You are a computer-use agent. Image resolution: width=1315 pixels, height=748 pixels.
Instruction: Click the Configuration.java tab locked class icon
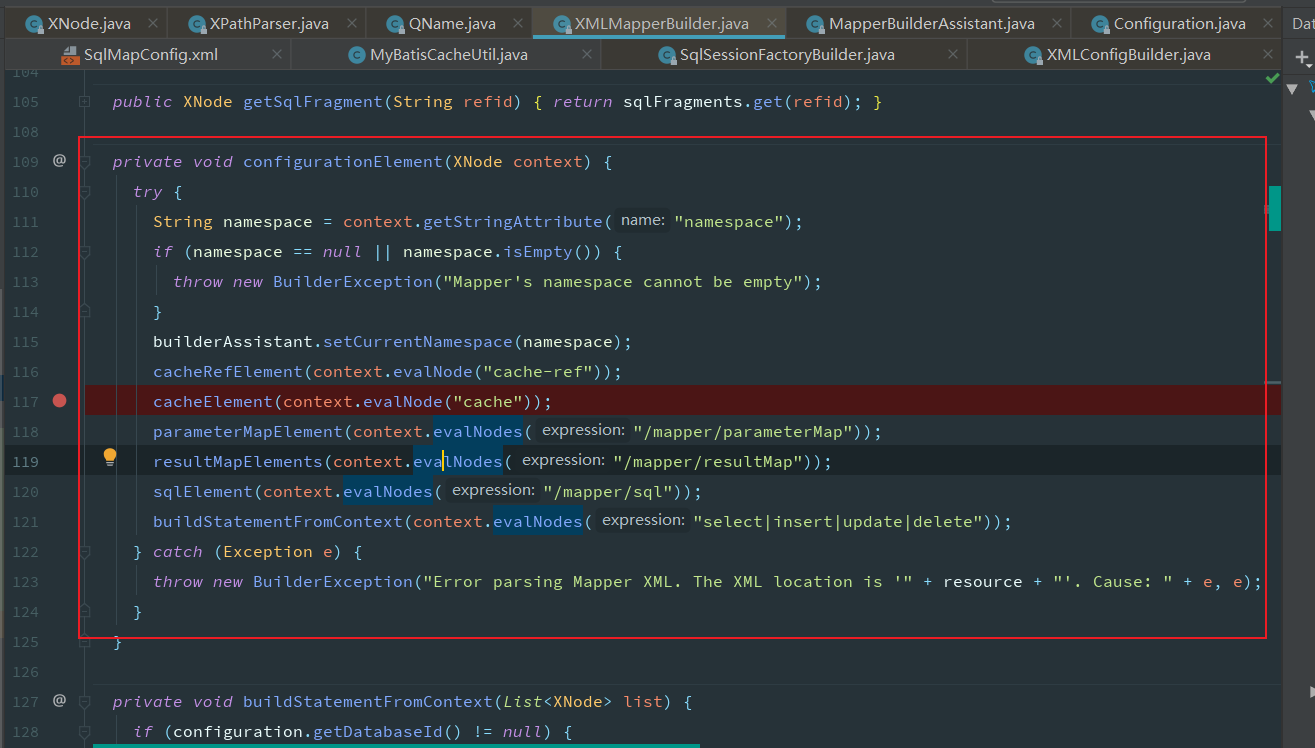point(1100,23)
